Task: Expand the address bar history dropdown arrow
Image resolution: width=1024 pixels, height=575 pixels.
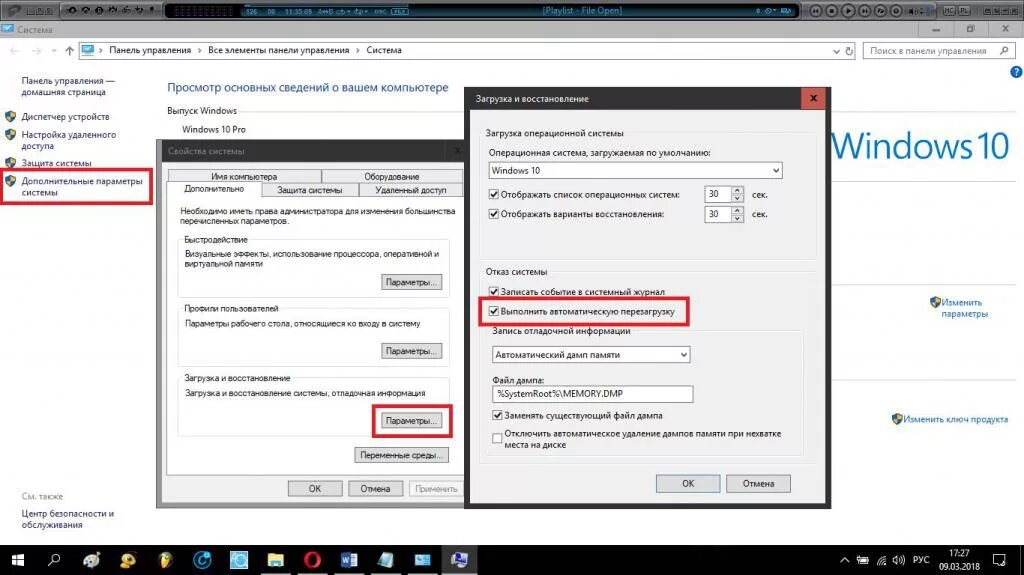Action: [836, 51]
